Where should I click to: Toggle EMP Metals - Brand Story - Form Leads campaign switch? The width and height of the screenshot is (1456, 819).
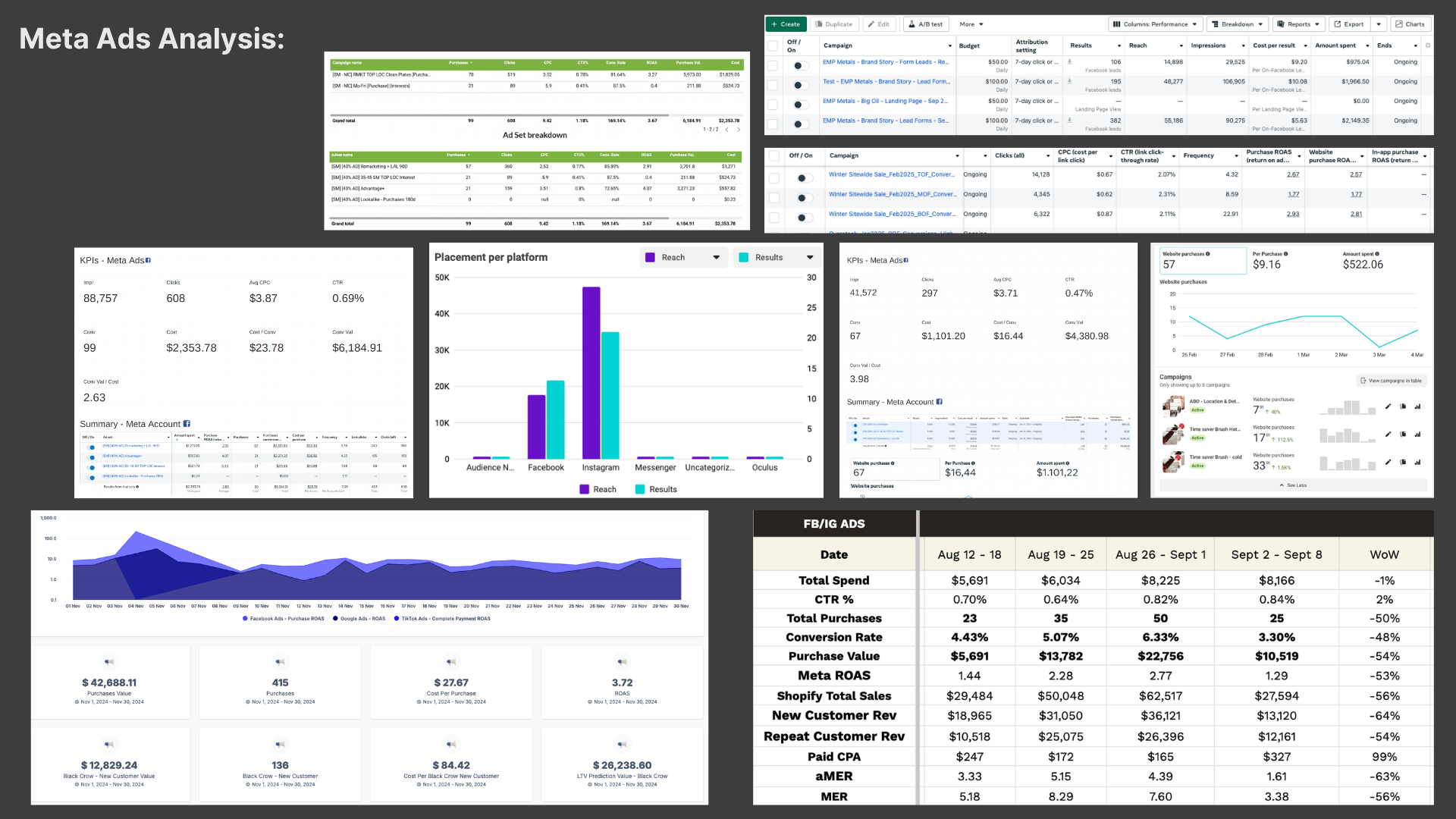click(x=798, y=66)
